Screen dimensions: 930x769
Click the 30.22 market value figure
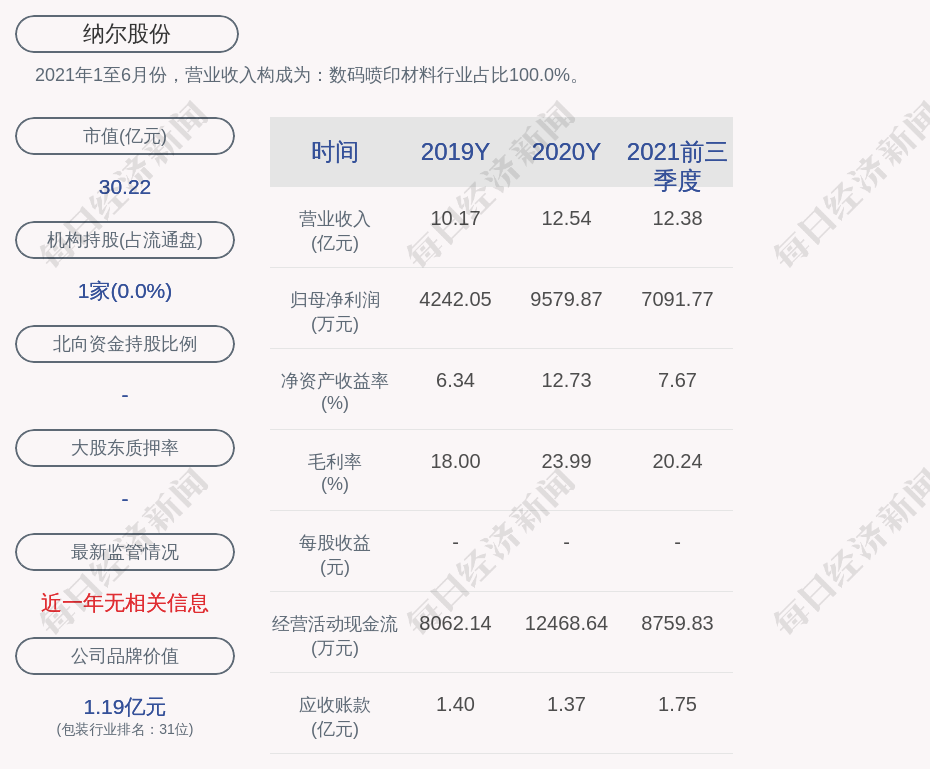coord(125,187)
